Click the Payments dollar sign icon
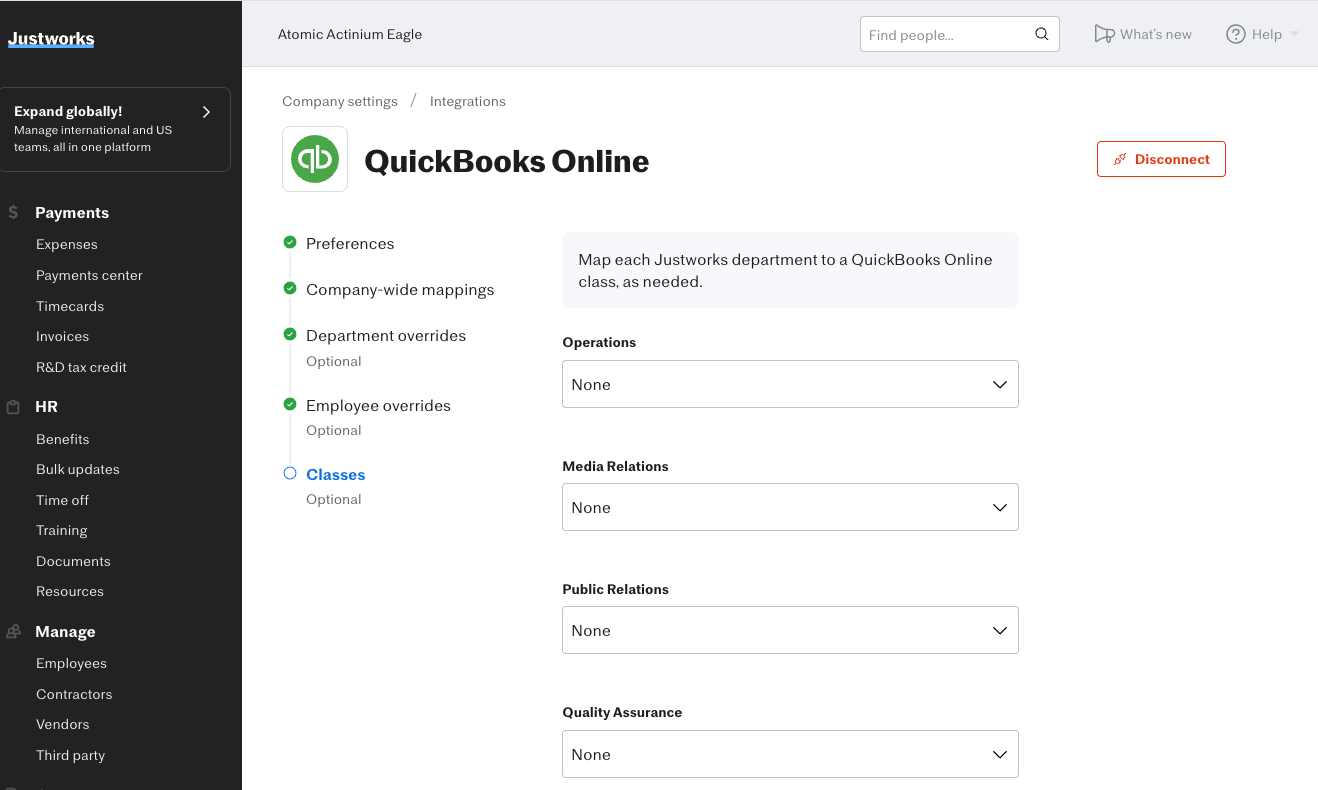This screenshot has width=1318, height=790. coord(13,212)
